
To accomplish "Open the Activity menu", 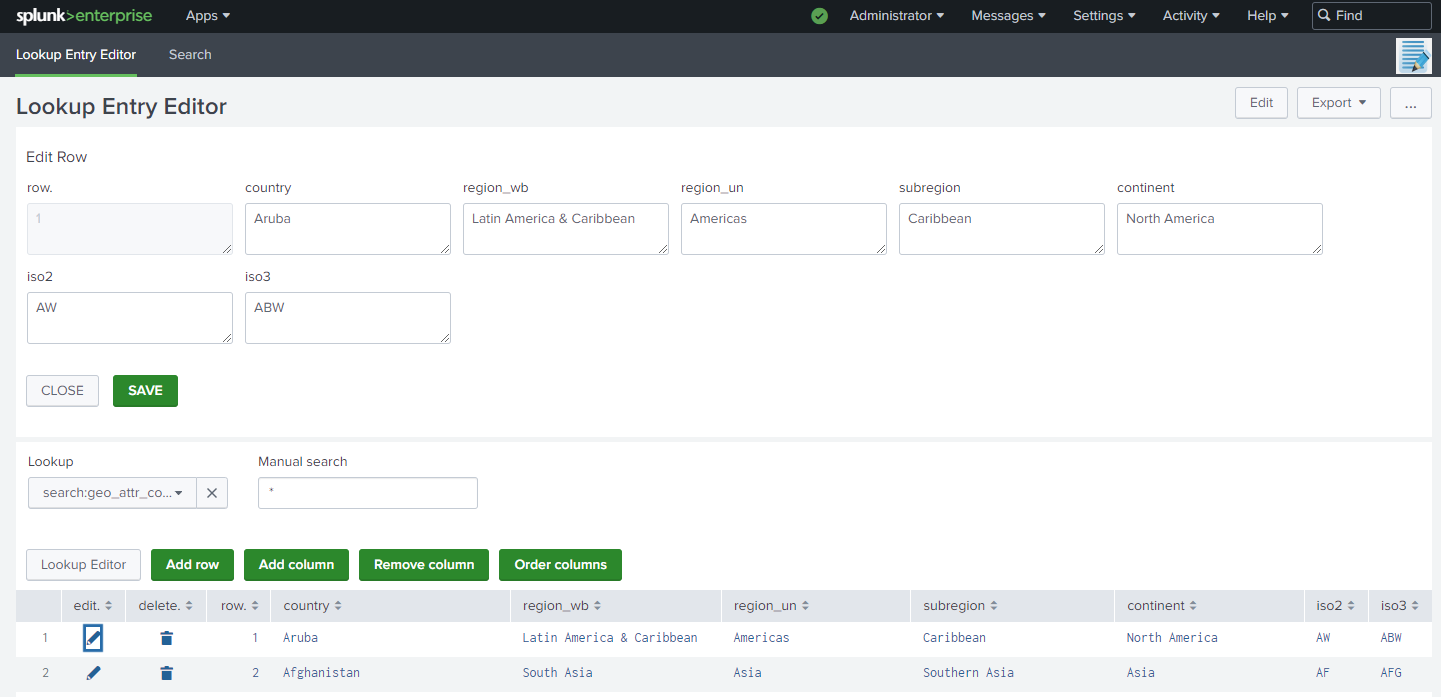I will (x=1191, y=16).
